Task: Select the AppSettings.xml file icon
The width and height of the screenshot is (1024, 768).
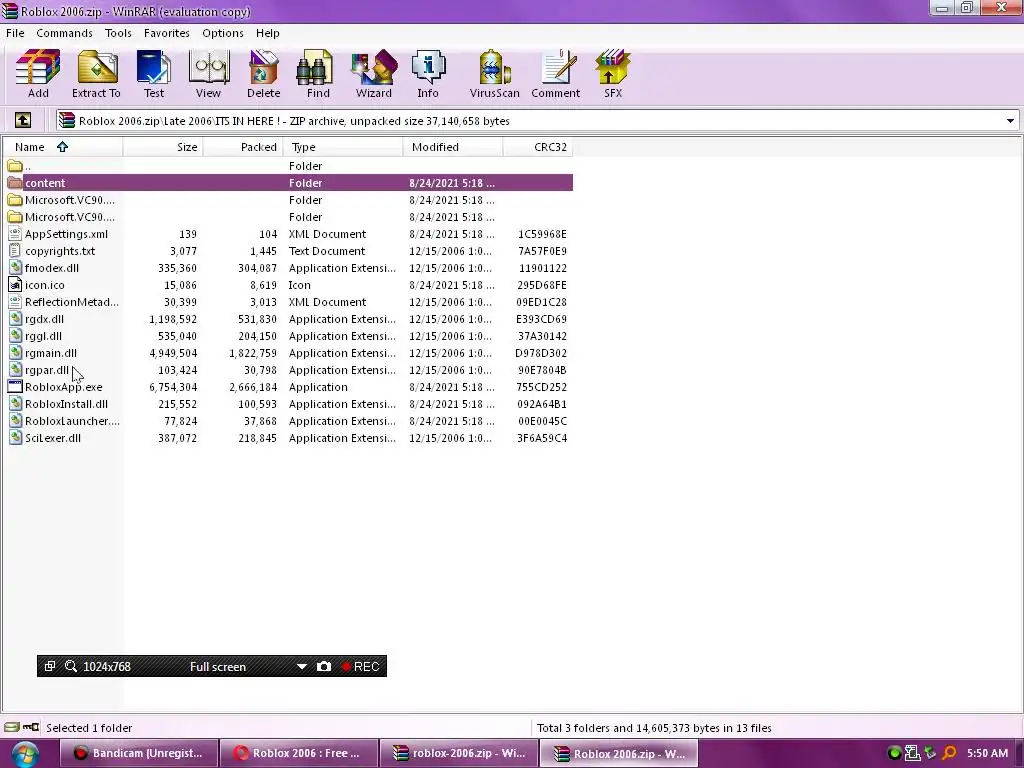Action: click(15, 234)
